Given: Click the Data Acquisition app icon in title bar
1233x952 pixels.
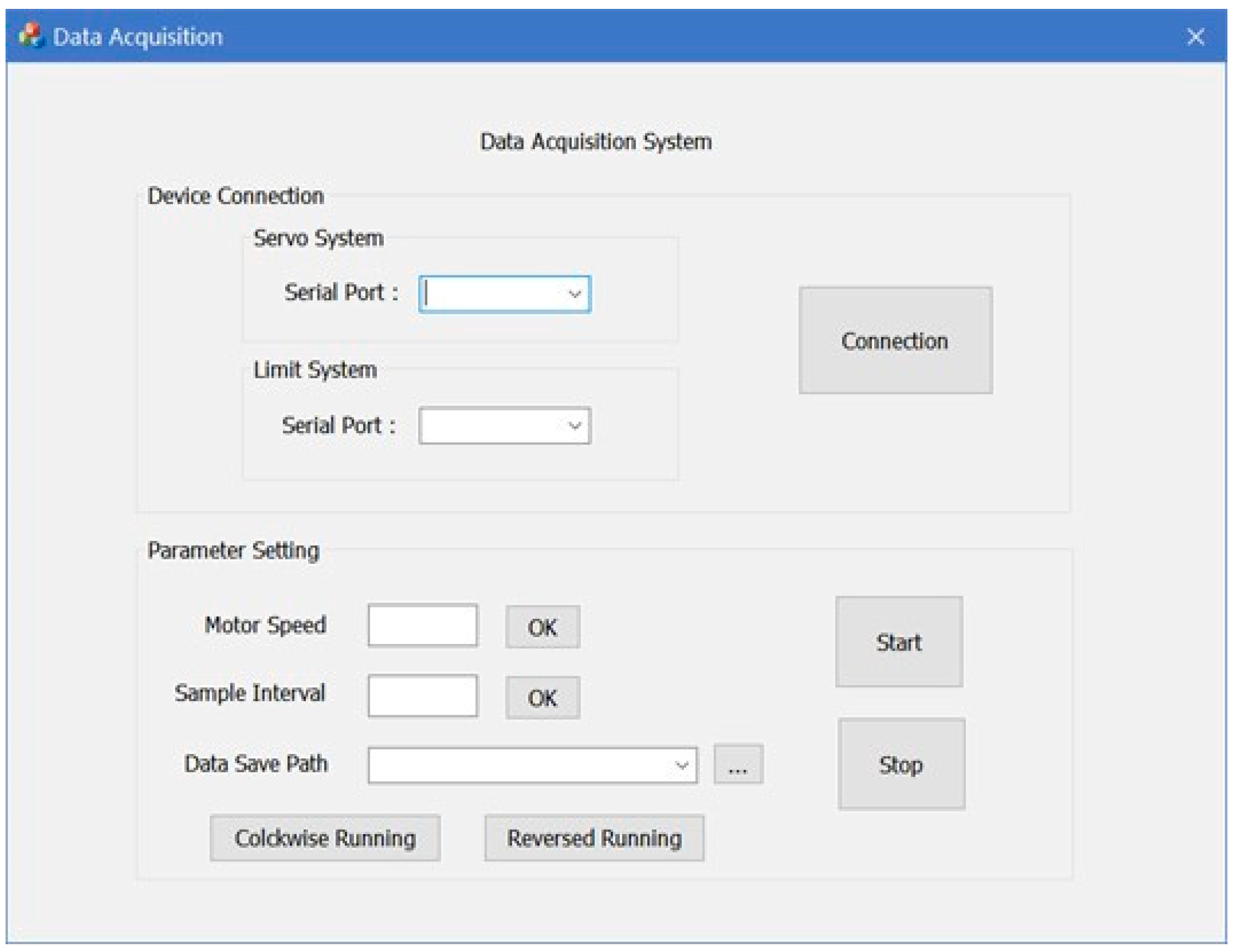Looking at the screenshot, I should (x=31, y=36).
